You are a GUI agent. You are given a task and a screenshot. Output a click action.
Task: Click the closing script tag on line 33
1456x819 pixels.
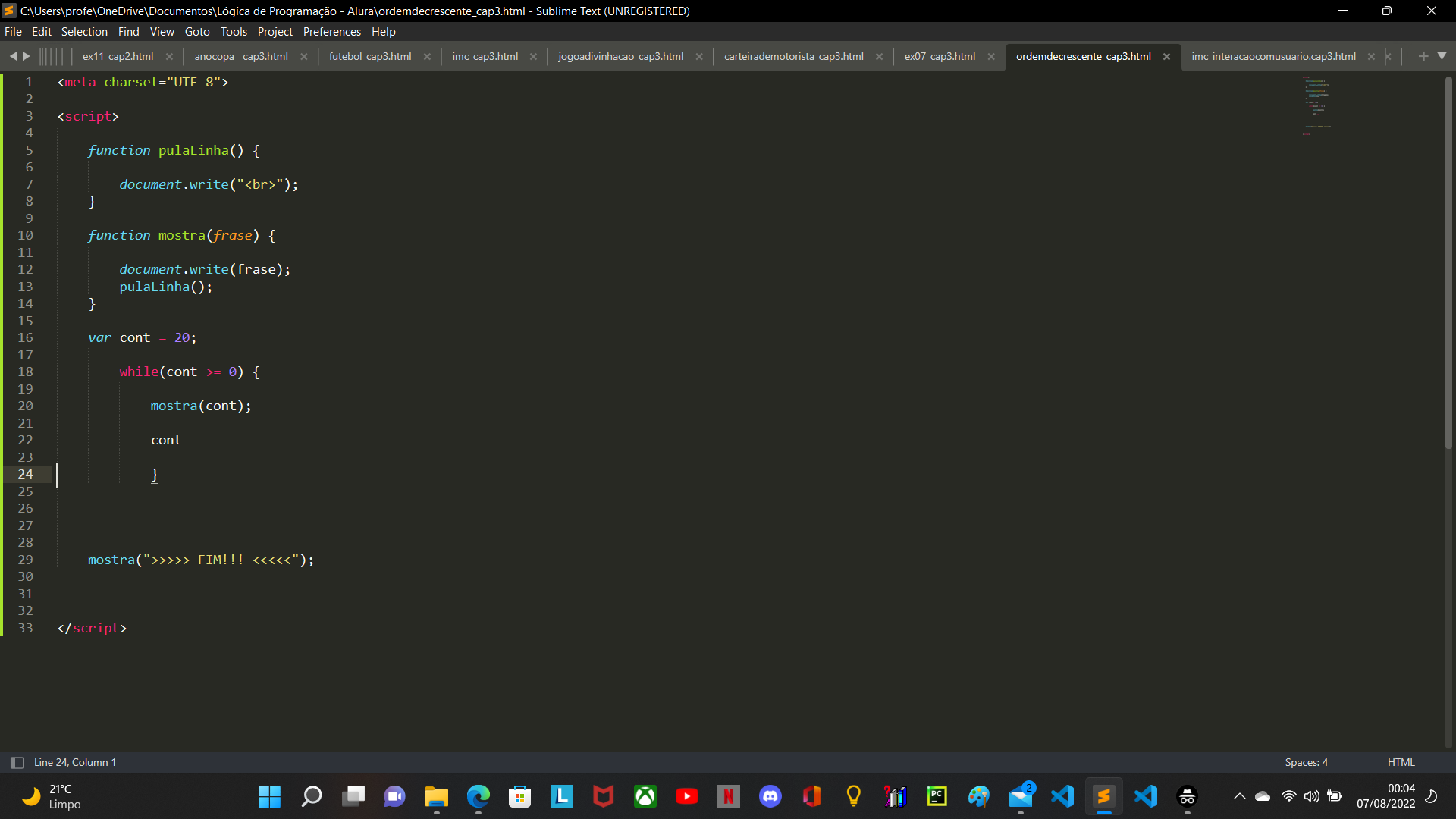[x=92, y=628]
